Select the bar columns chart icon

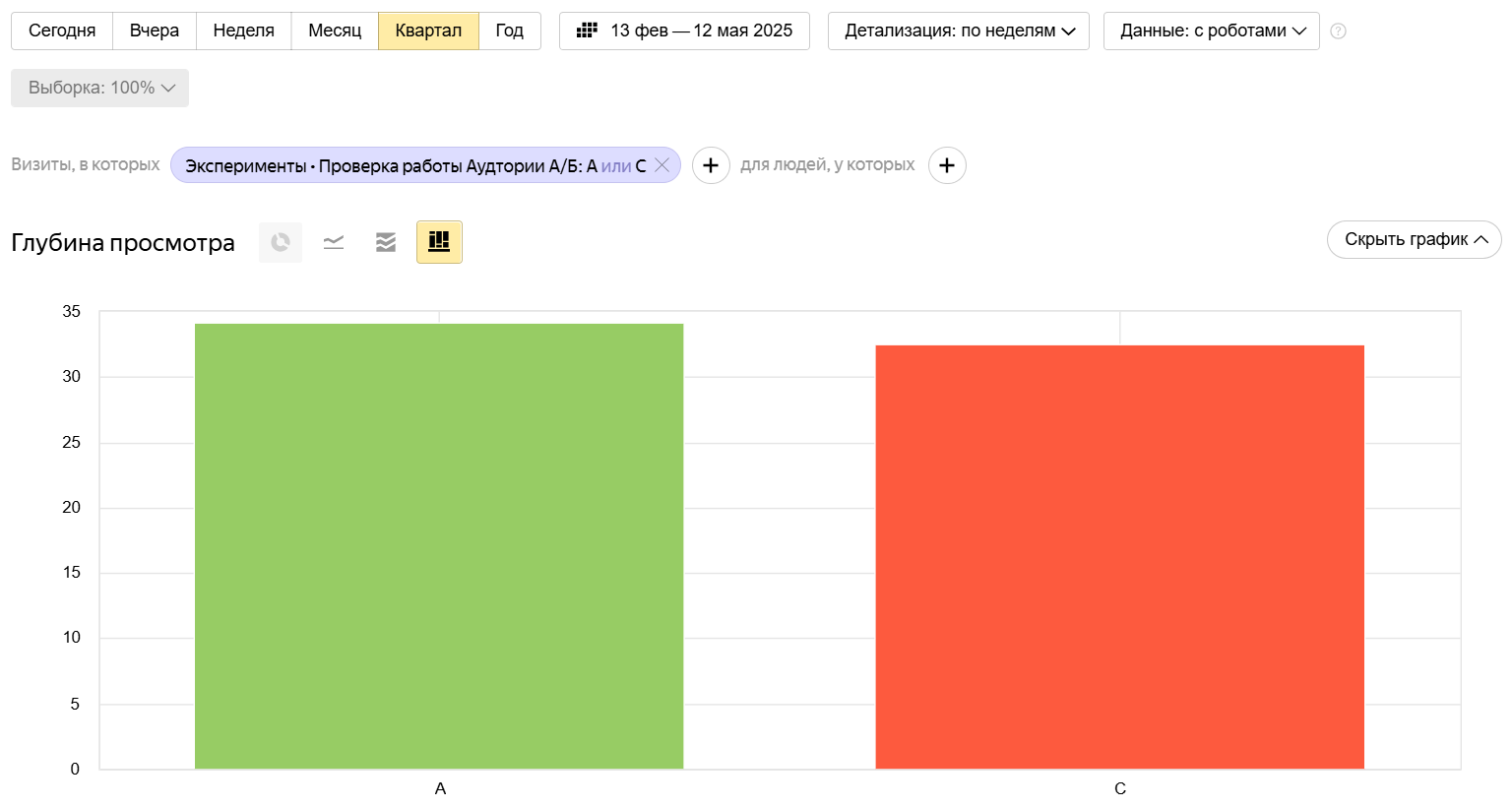[439, 242]
